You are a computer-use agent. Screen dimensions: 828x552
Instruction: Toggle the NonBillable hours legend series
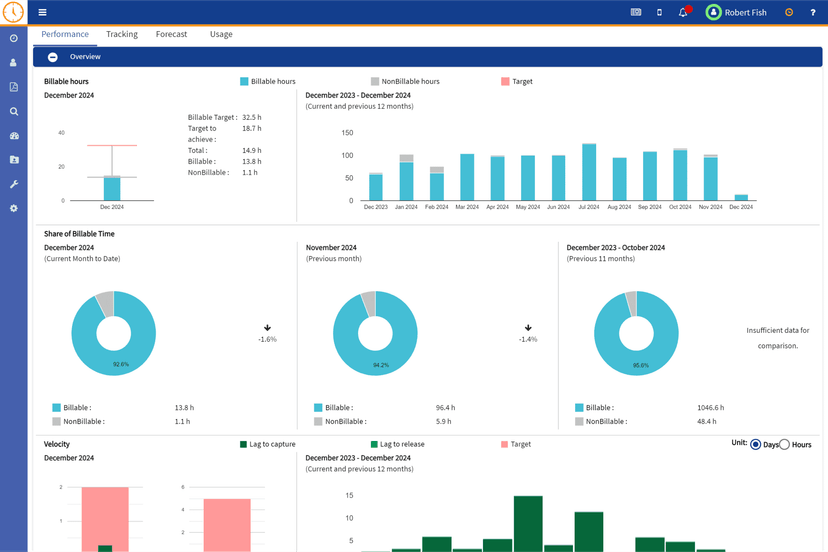point(404,81)
